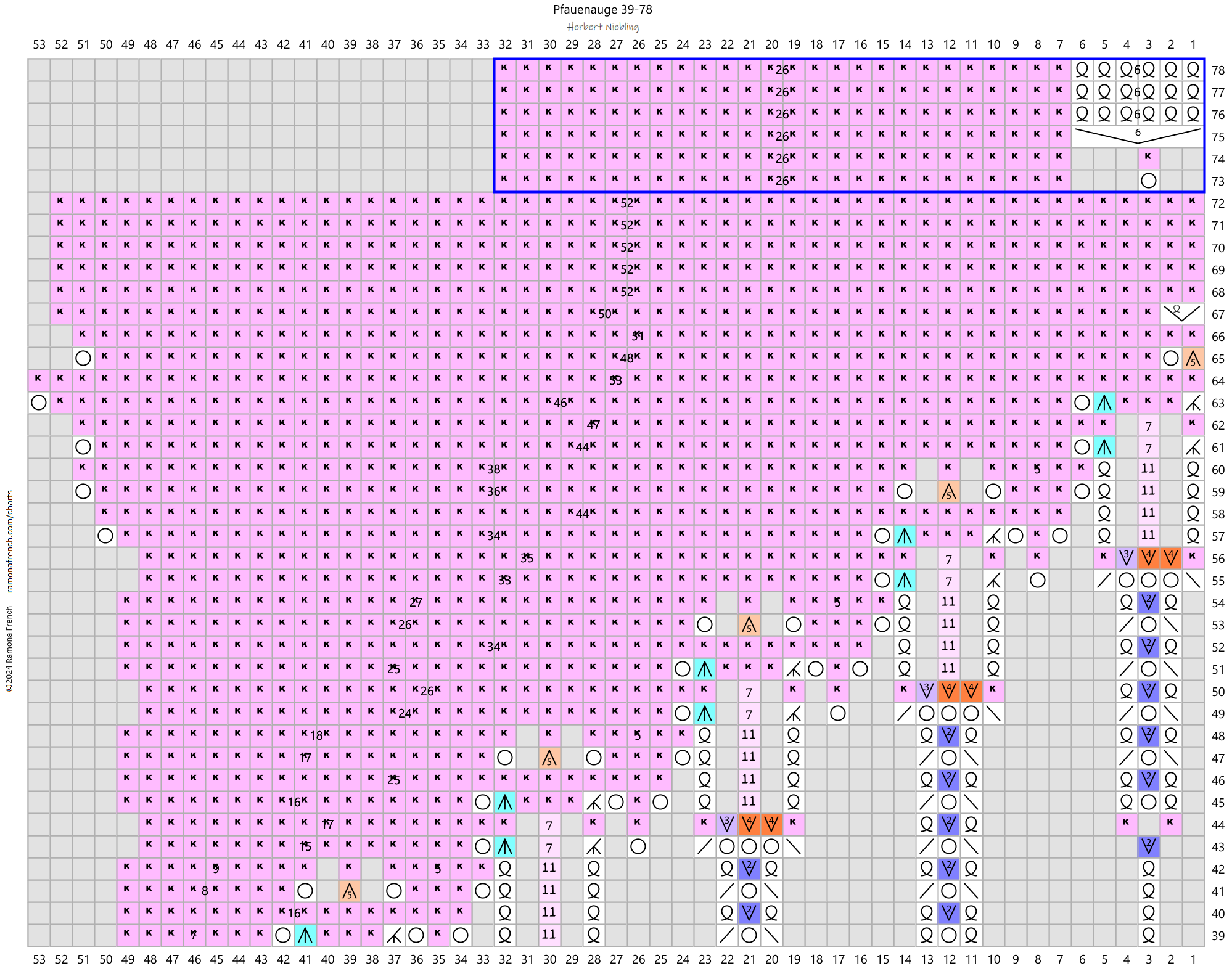1232x974 pixels.
Task: Click the Q V-shaped symbol in row 67
Action: (1181, 313)
